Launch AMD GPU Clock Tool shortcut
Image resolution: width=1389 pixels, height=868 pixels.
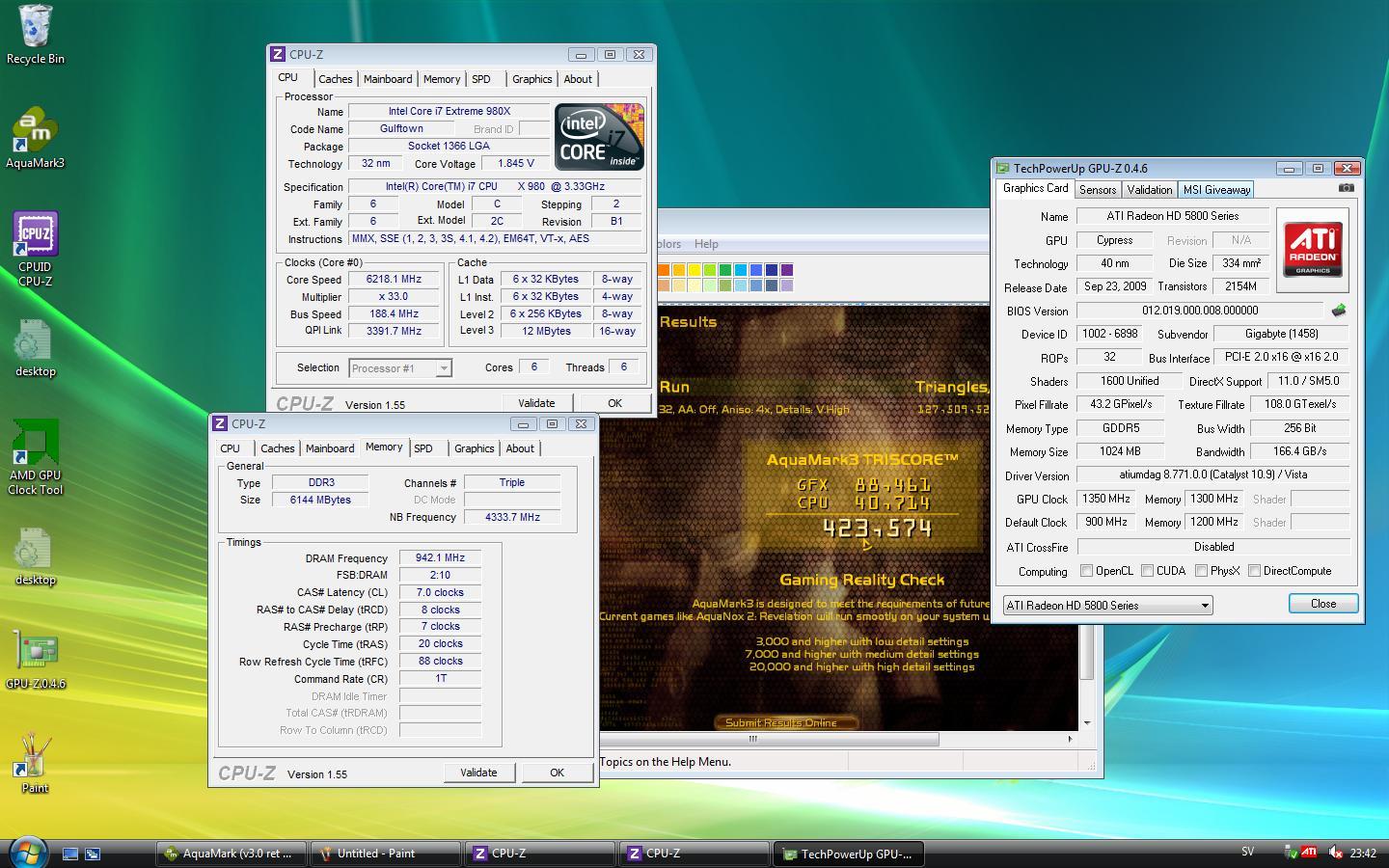35,457
